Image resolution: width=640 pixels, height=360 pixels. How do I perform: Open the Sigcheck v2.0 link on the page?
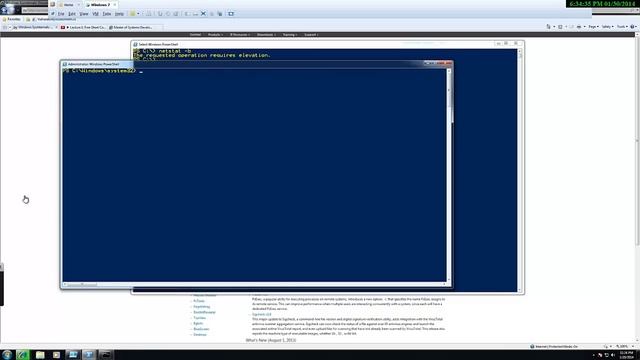coord(261,314)
